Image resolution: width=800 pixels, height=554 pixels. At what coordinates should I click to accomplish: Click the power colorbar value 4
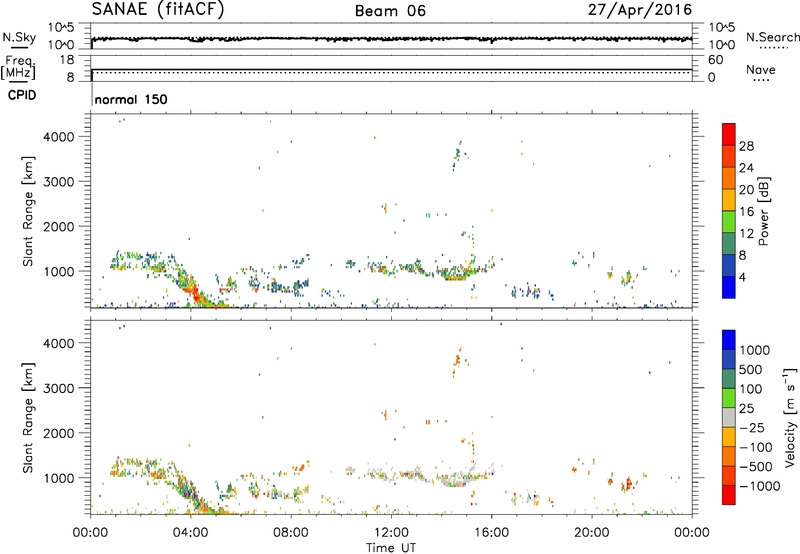743,278
